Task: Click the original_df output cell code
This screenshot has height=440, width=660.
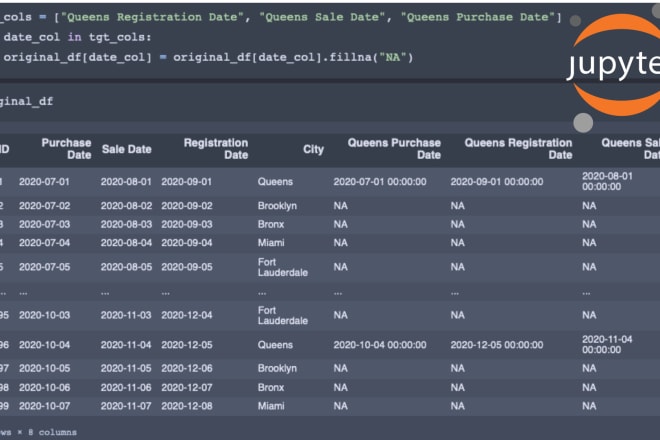Action: pos(26,101)
